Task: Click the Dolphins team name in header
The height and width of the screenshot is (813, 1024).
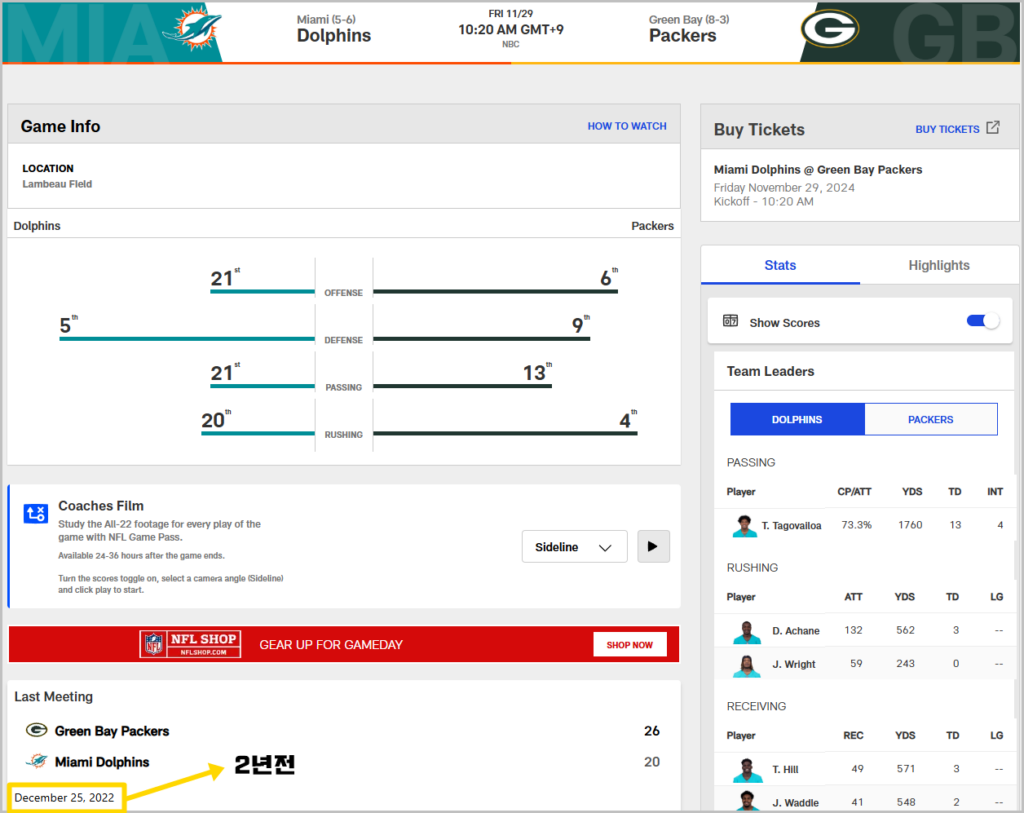Action: [334, 35]
